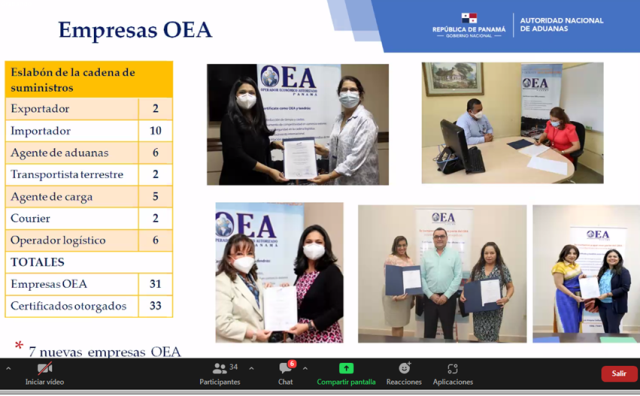Select the Courier row label

(30, 218)
